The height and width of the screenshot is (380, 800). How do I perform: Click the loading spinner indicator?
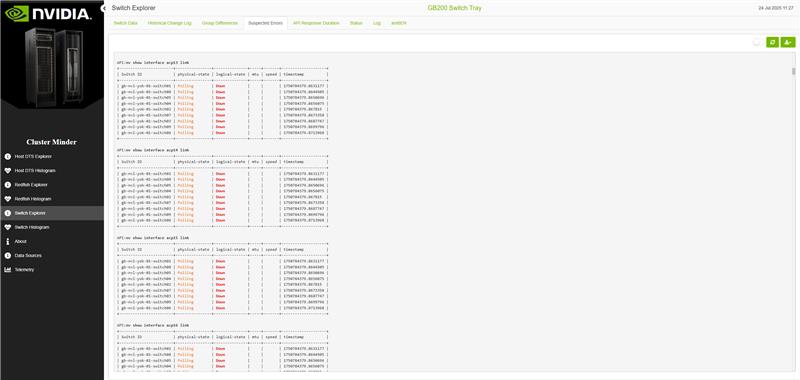point(758,42)
